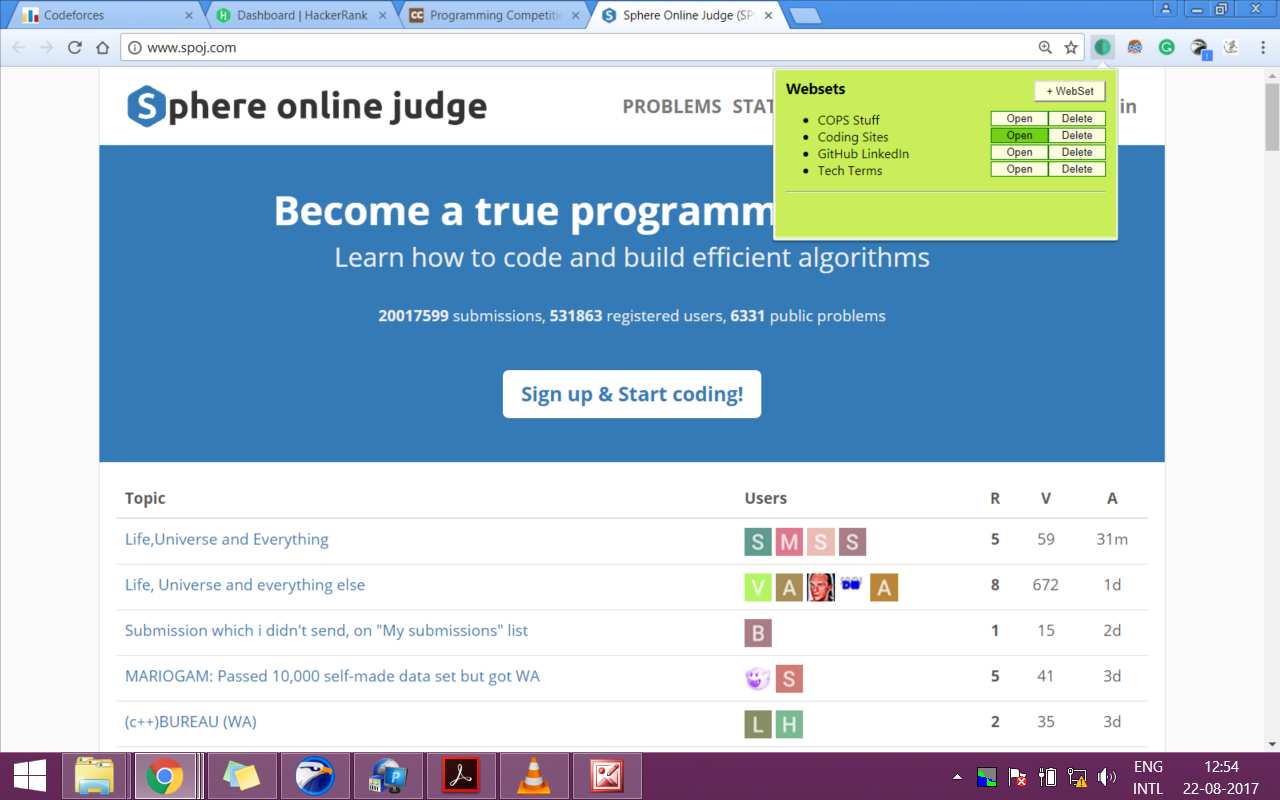Open the Grammarly extension icon
Image resolution: width=1280 pixels, height=800 pixels.
(1166, 47)
